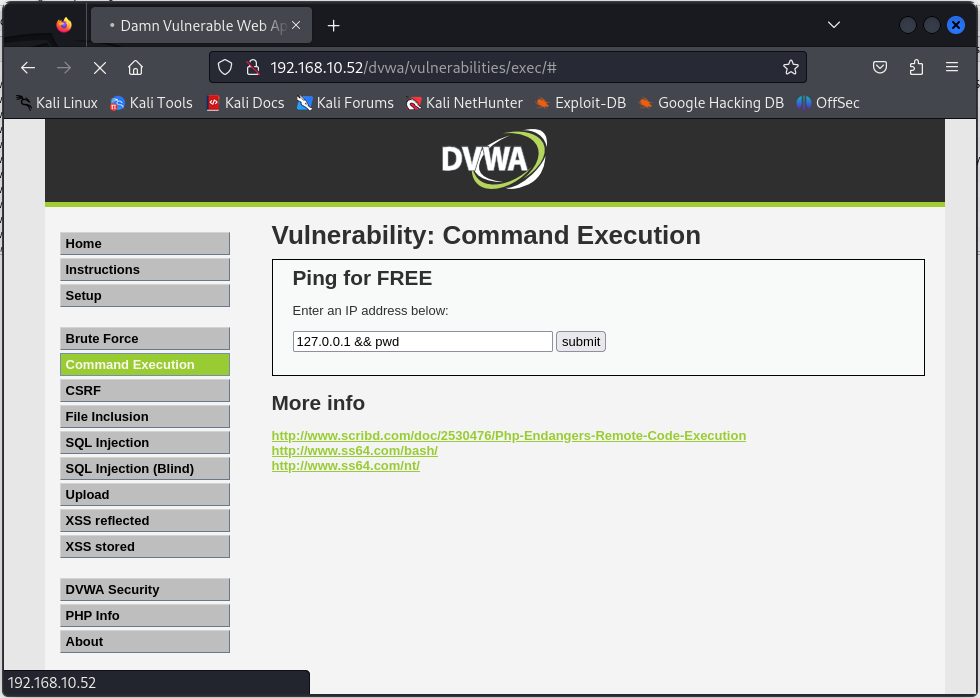Click the submit button
This screenshot has height=698, width=980.
[x=581, y=342]
